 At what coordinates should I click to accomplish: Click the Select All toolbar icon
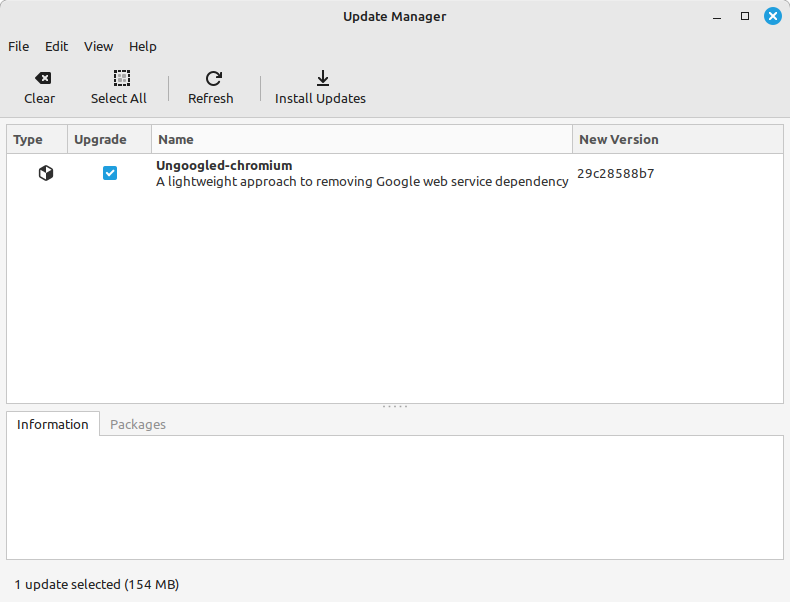121,78
